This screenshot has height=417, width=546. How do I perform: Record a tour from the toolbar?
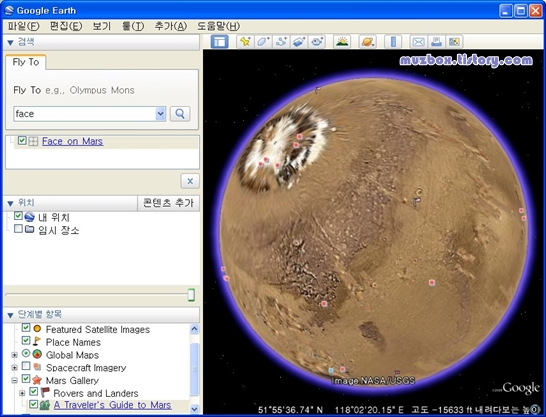[317, 42]
